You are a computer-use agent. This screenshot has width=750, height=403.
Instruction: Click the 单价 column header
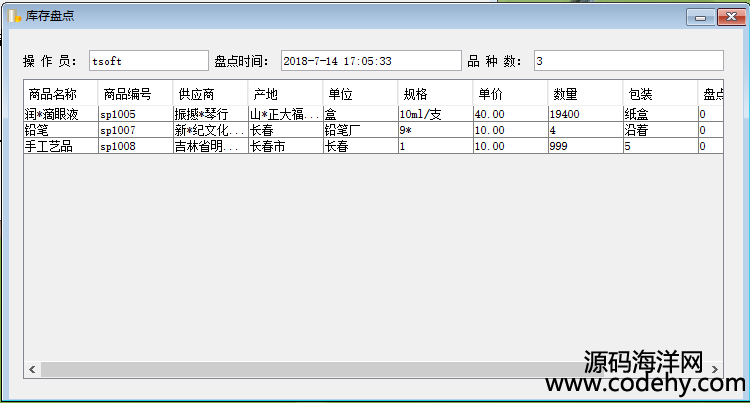(x=510, y=94)
